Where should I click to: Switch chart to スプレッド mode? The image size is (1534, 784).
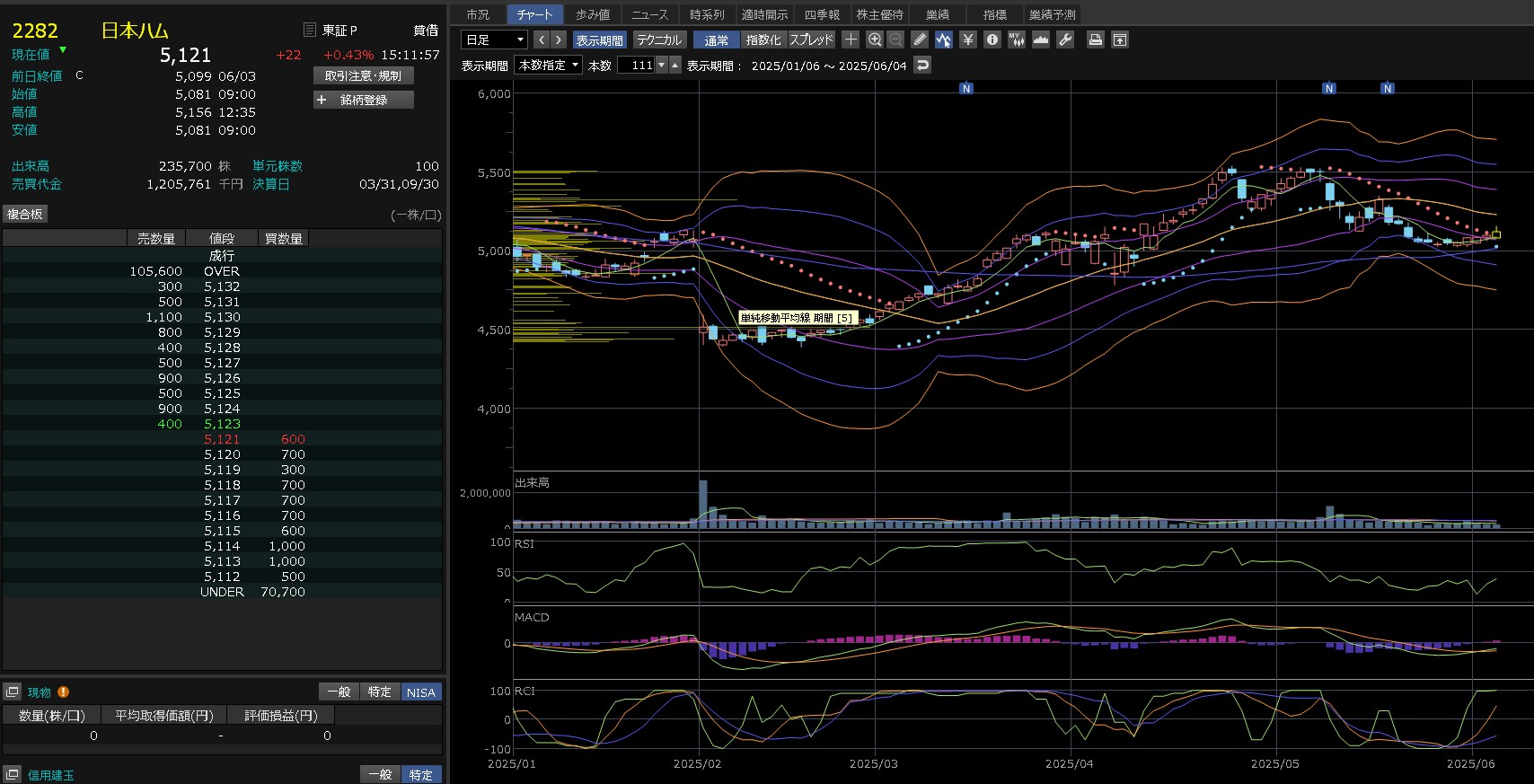coord(812,40)
